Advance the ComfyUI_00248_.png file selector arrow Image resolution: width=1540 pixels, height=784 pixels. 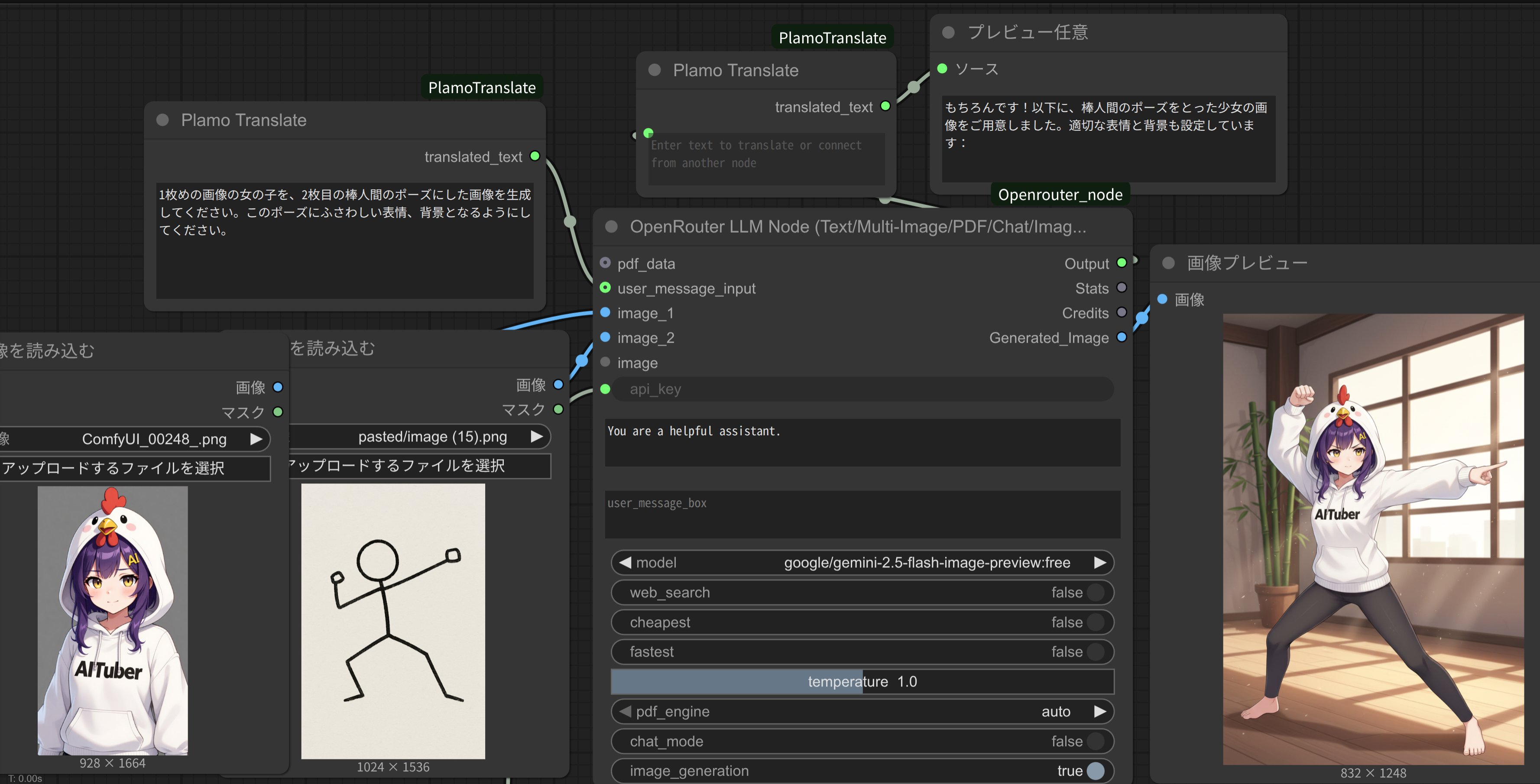pyautogui.click(x=256, y=439)
